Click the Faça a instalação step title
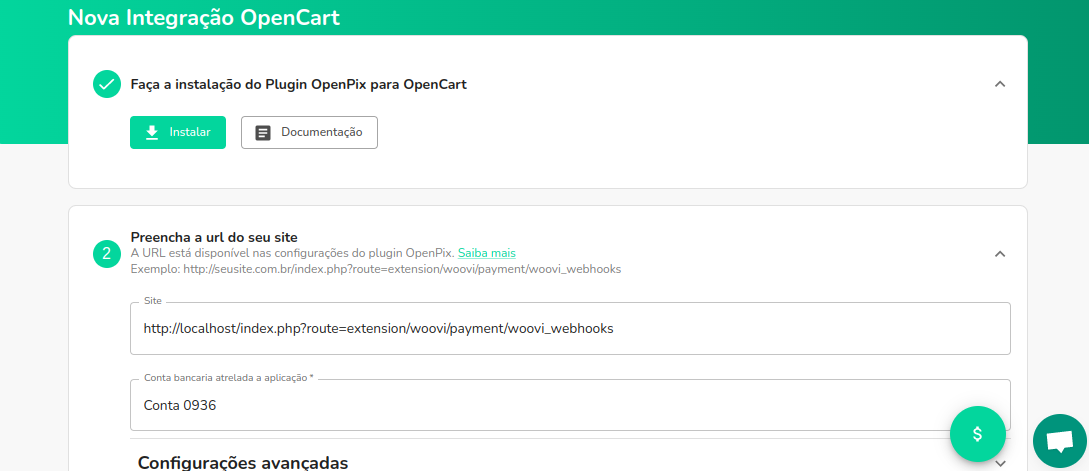 point(298,84)
